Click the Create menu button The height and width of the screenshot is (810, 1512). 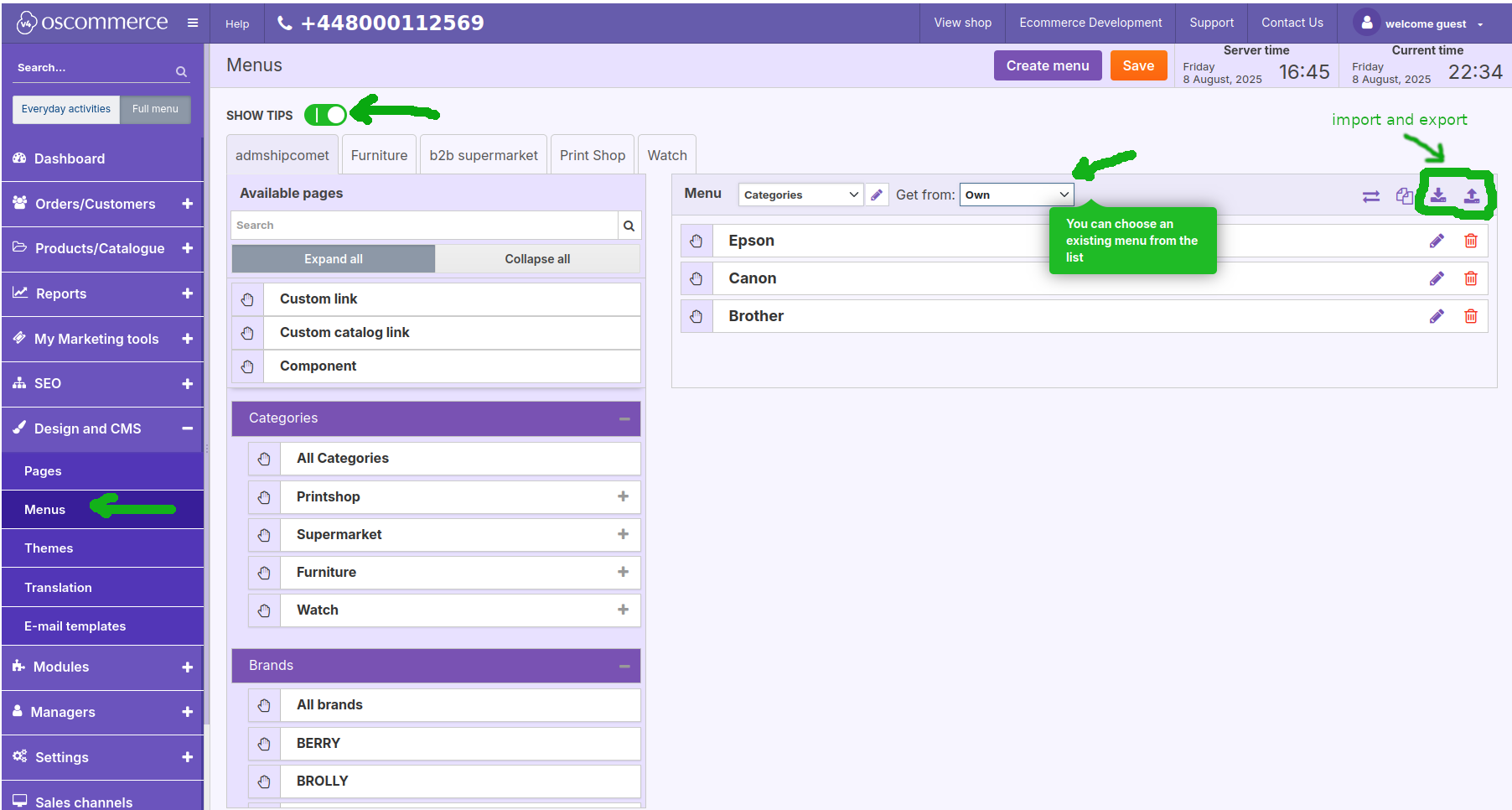(x=1048, y=65)
